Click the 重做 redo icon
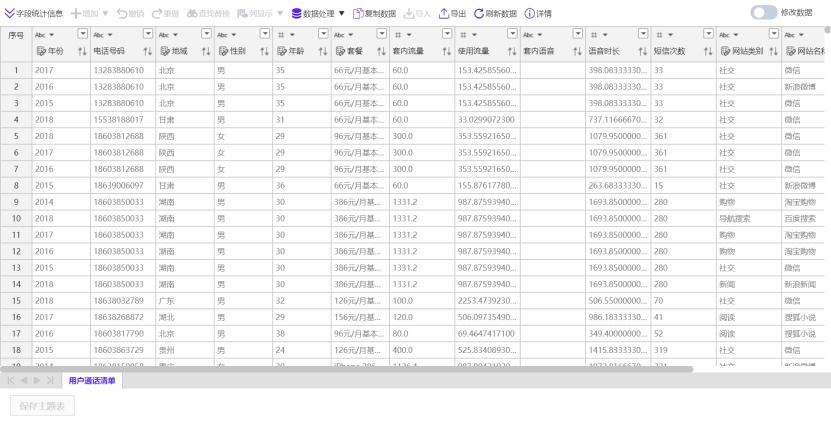 (x=157, y=14)
